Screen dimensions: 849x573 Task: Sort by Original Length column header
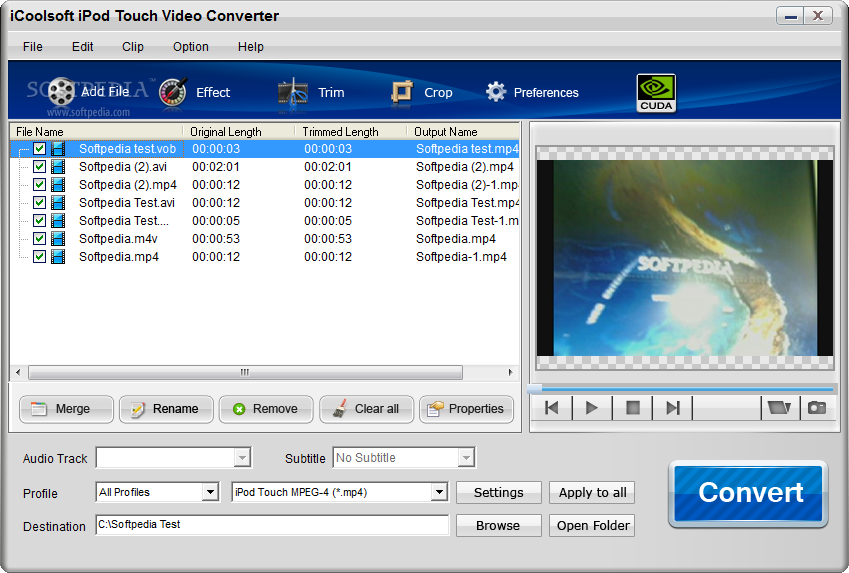239,132
